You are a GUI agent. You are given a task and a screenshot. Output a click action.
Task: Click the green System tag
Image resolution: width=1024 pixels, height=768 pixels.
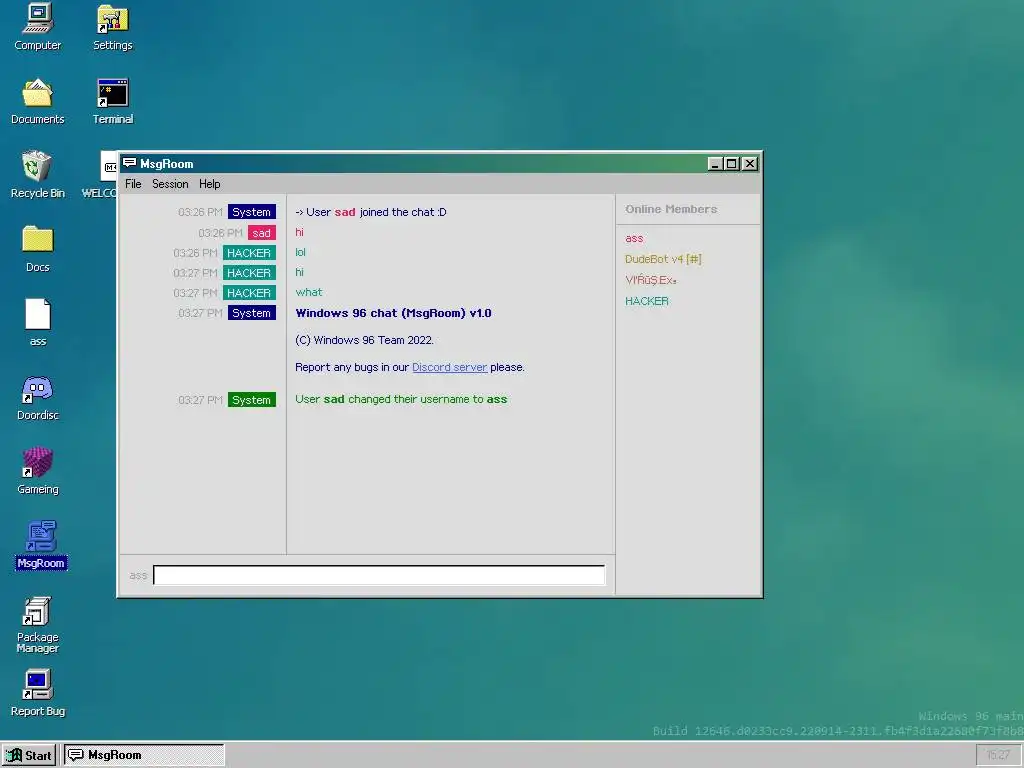pos(251,400)
